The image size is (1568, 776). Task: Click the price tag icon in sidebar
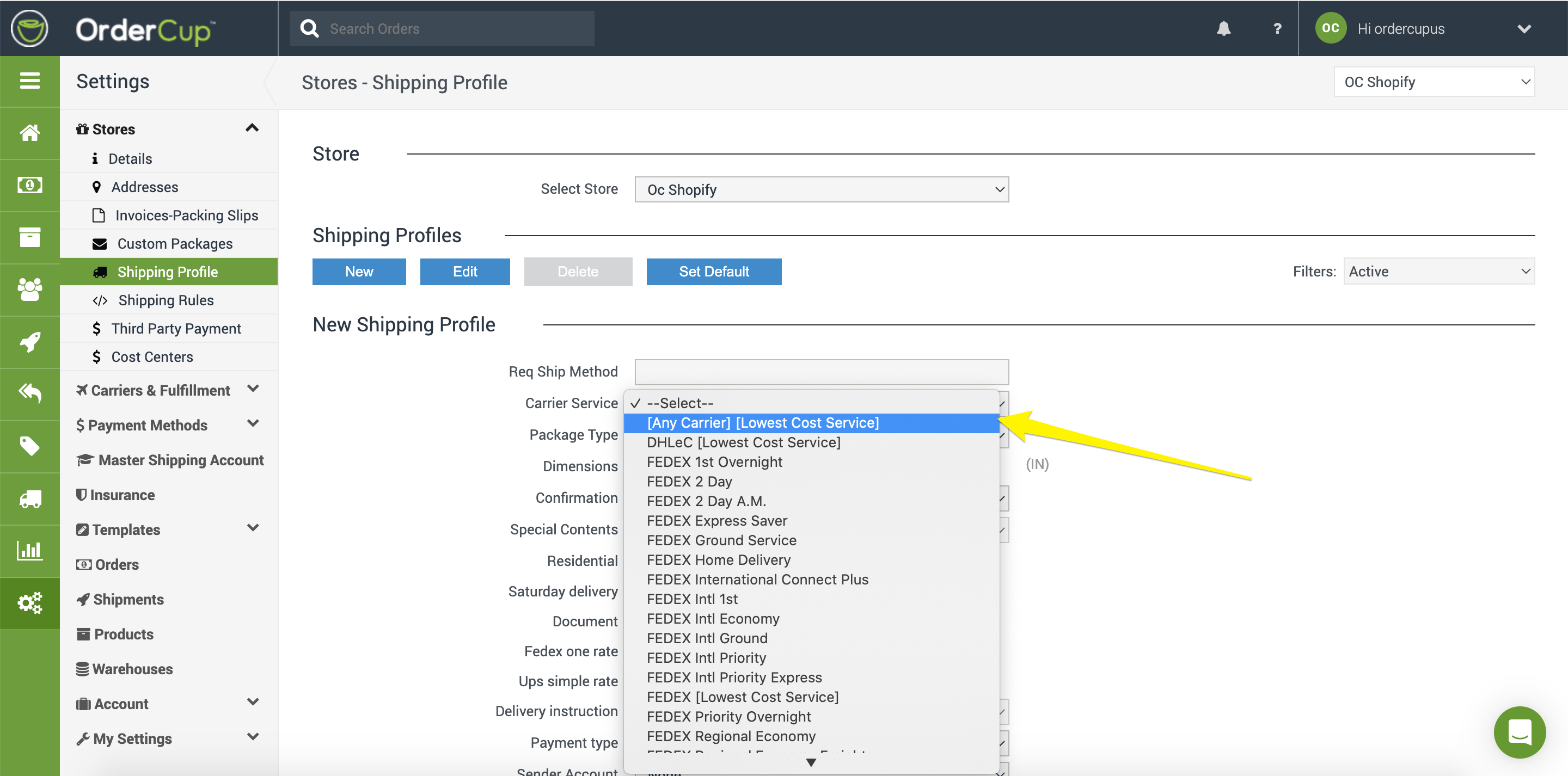coord(29,446)
